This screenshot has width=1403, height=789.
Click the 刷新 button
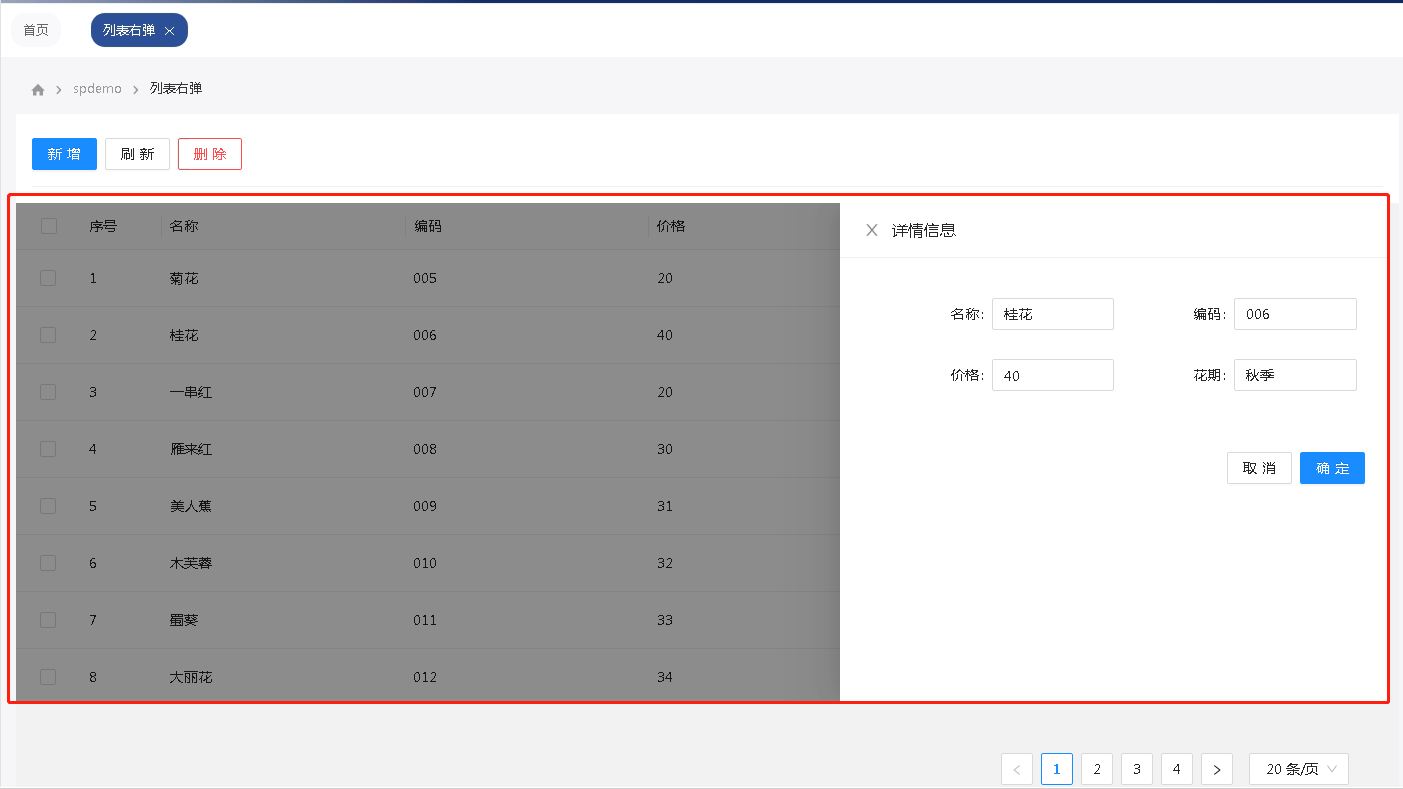tap(137, 154)
